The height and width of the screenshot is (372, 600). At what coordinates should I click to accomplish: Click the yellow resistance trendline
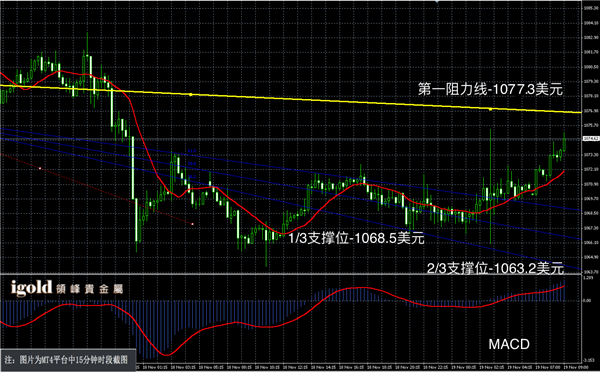pyautogui.click(x=291, y=100)
